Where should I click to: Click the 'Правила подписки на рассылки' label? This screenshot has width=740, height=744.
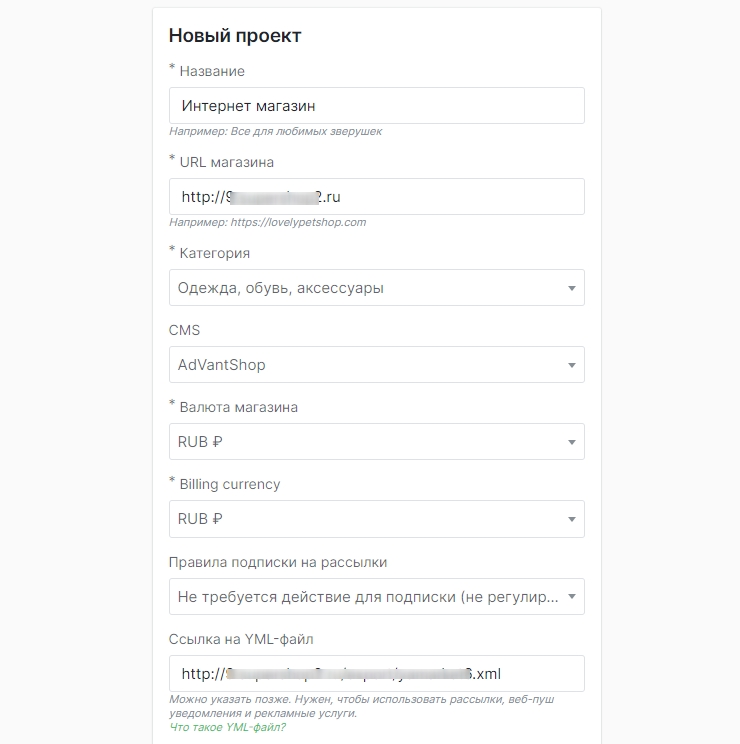tap(278, 562)
